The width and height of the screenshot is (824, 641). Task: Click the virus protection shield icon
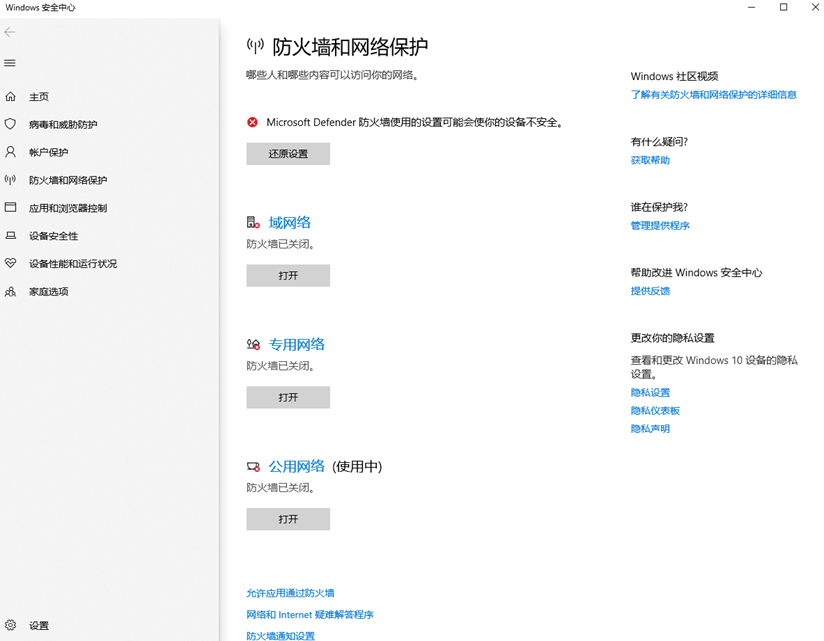(11, 124)
